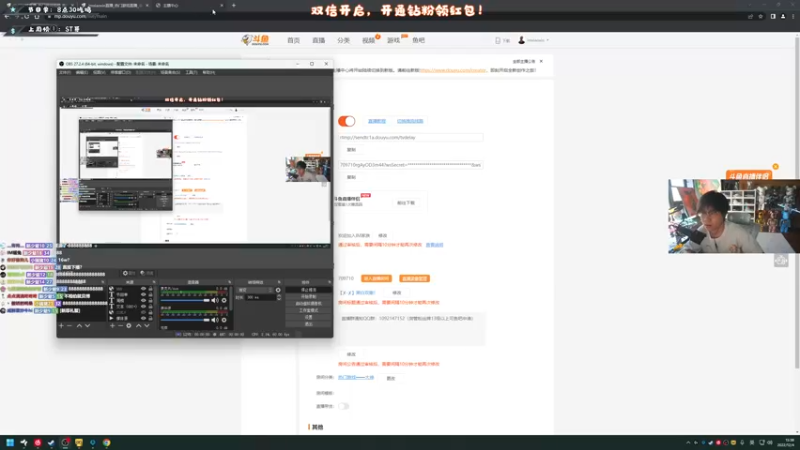Adjust upper mixer channel volume slider
This screenshot has width=800, height=450.
point(185,301)
